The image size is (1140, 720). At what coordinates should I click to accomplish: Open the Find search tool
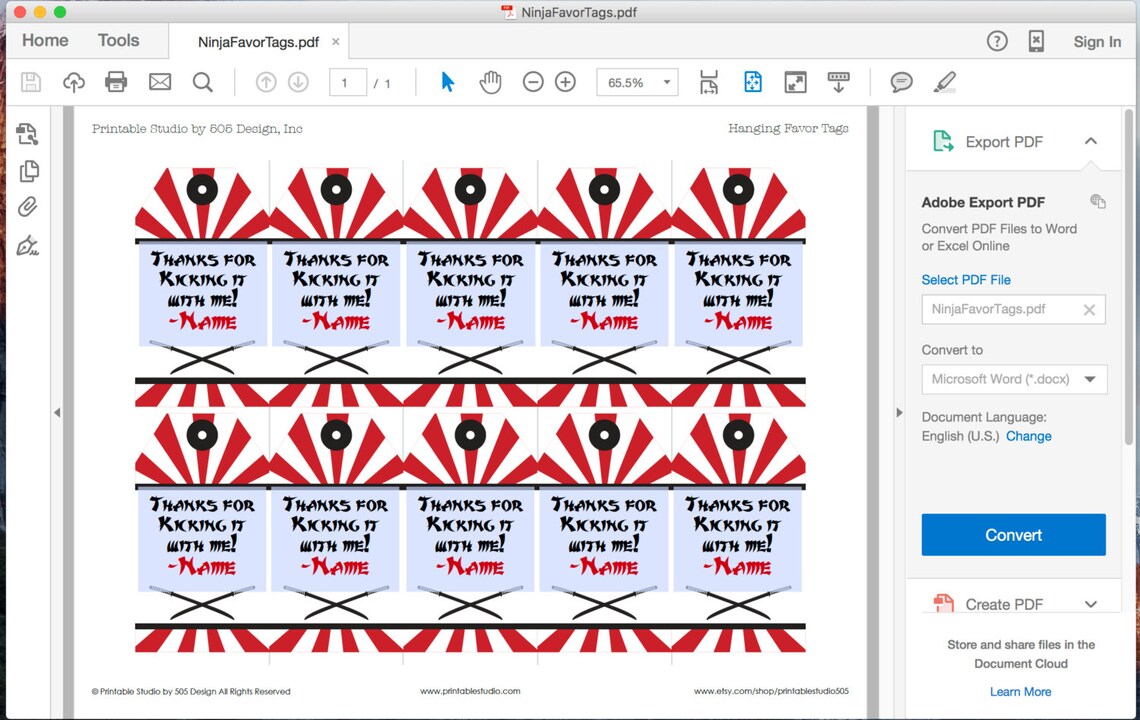coord(203,82)
